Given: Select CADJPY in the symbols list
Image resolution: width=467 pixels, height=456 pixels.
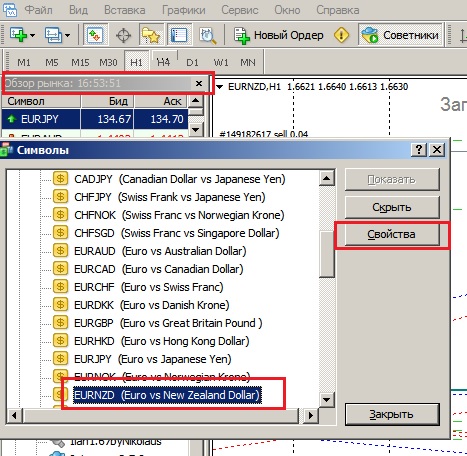Looking at the screenshot, I should click(x=180, y=179).
